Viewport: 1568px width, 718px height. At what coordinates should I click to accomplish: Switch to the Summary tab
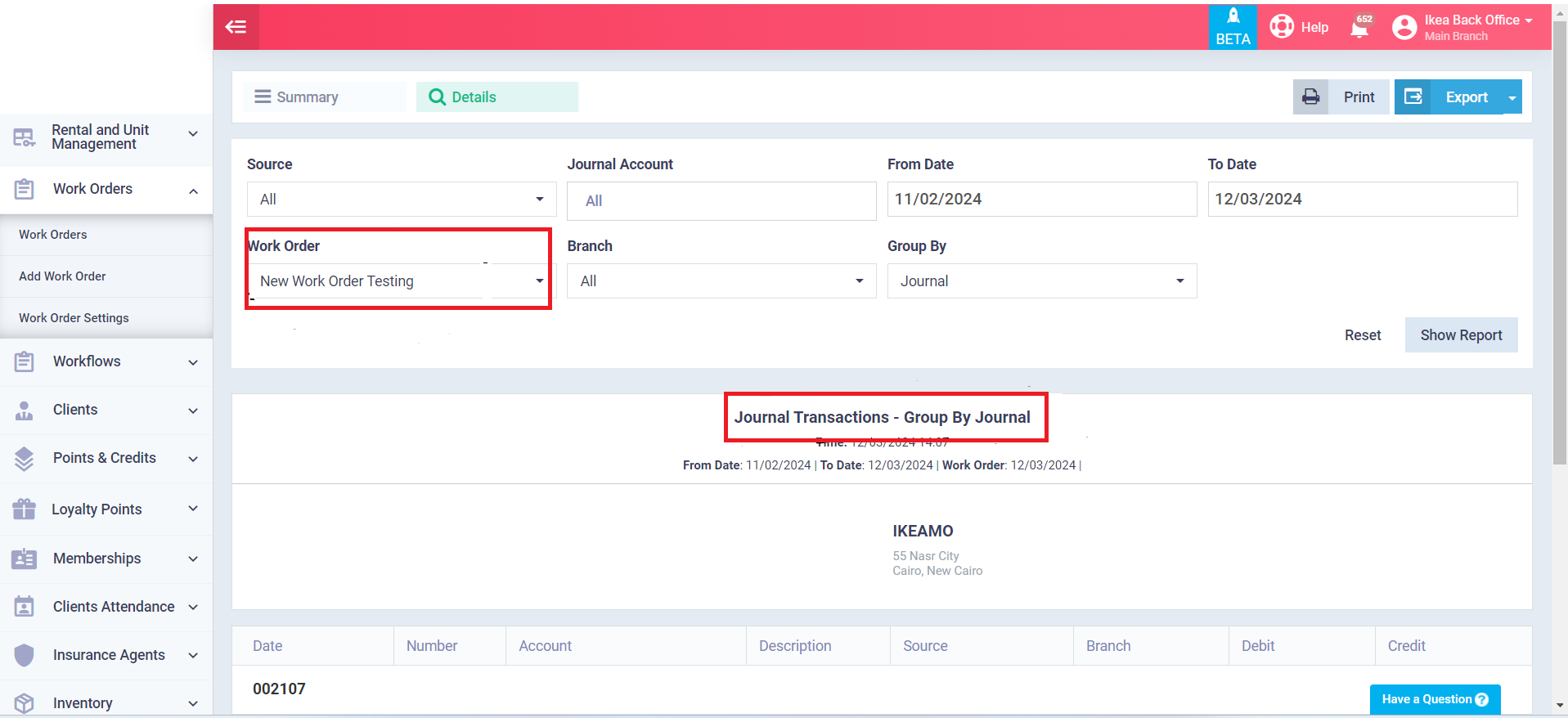324,97
